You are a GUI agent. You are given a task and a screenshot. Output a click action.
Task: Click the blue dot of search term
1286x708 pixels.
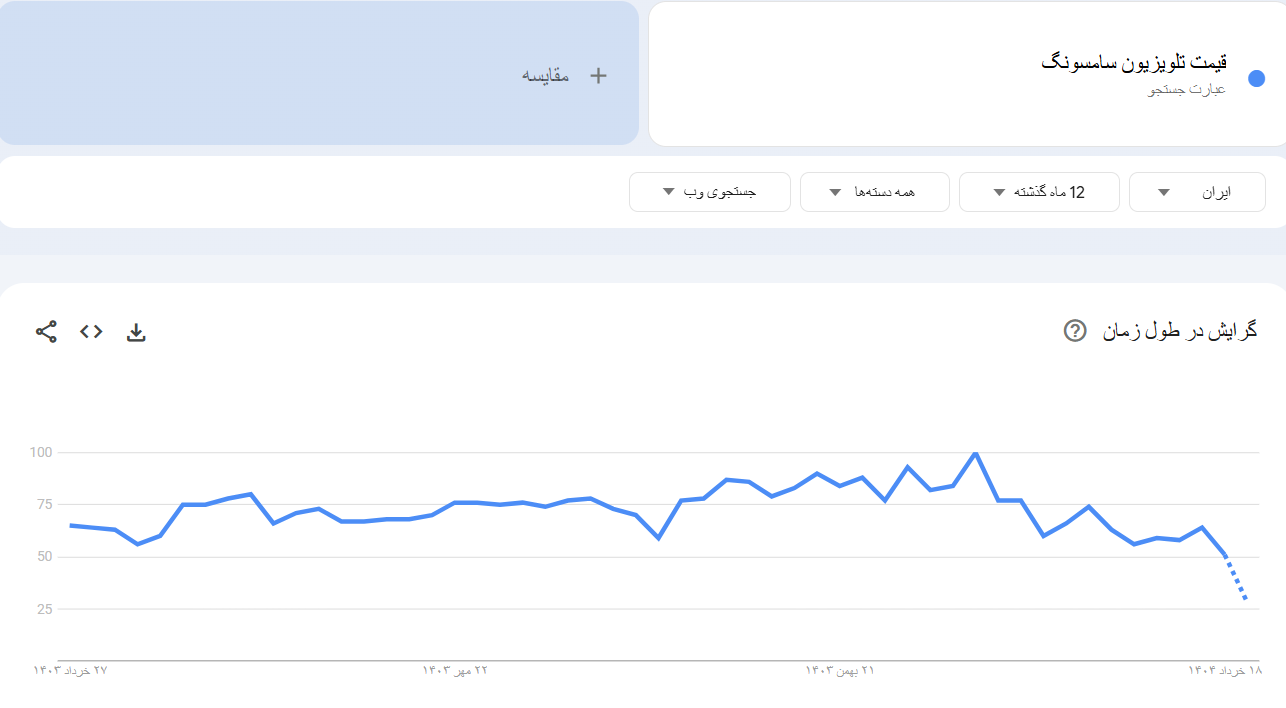tap(1257, 79)
